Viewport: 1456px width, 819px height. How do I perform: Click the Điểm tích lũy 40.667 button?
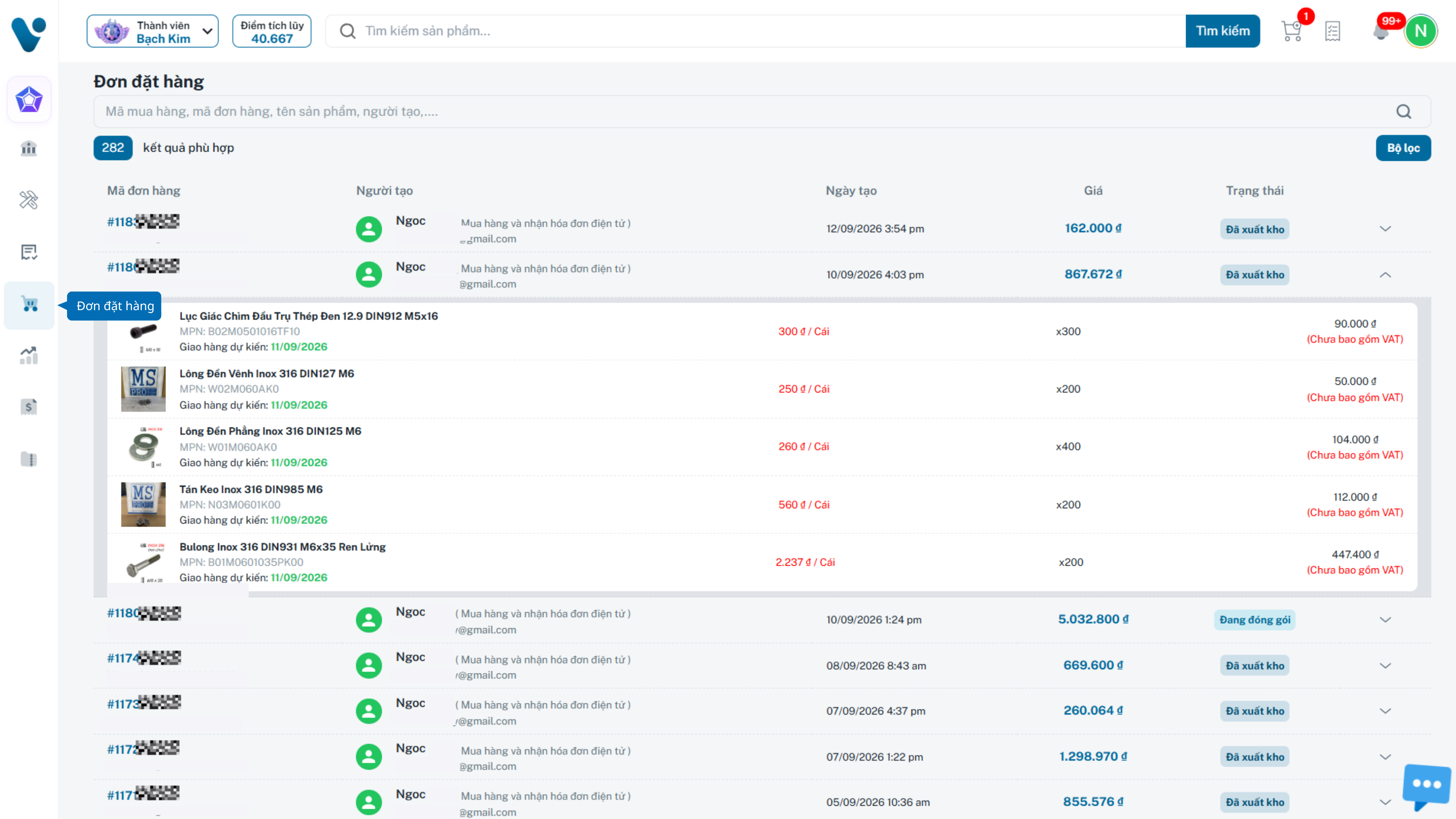[272, 31]
